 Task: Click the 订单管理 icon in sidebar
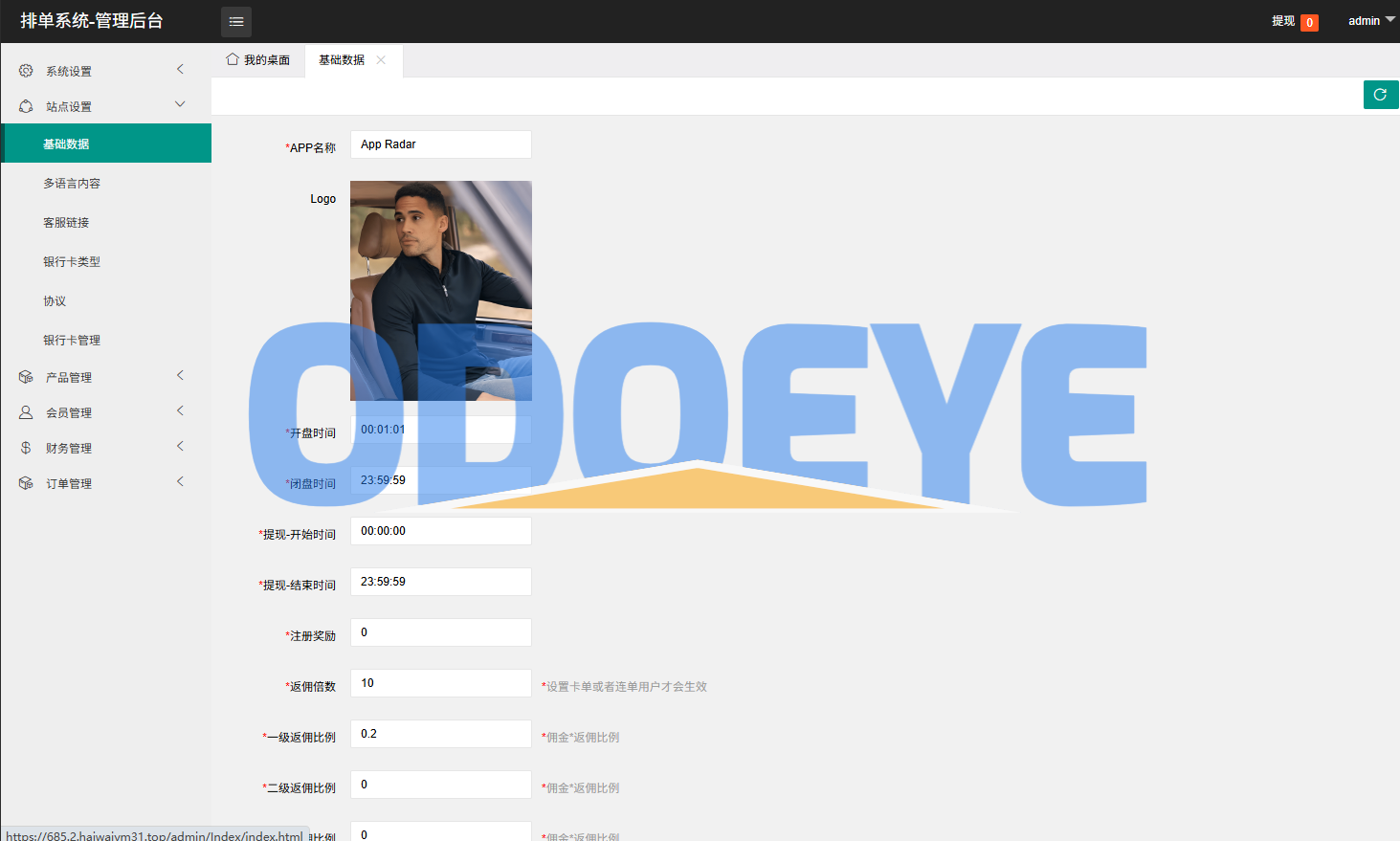[25, 482]
